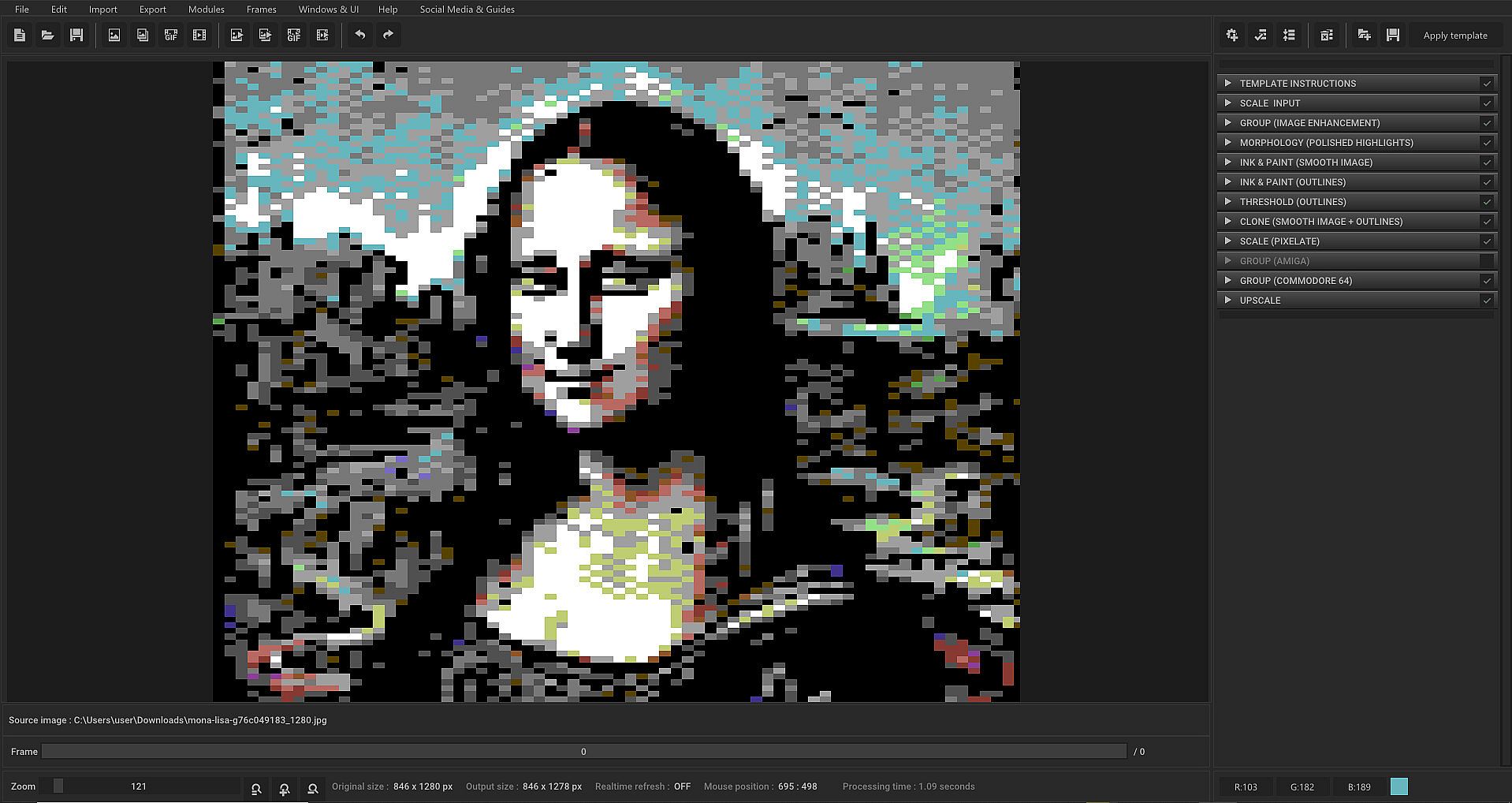This screenshot has width=1512, height=803.
Task: Expand the TEMPLATE INSTRUCTIONS section
Action: [1227, 84]
